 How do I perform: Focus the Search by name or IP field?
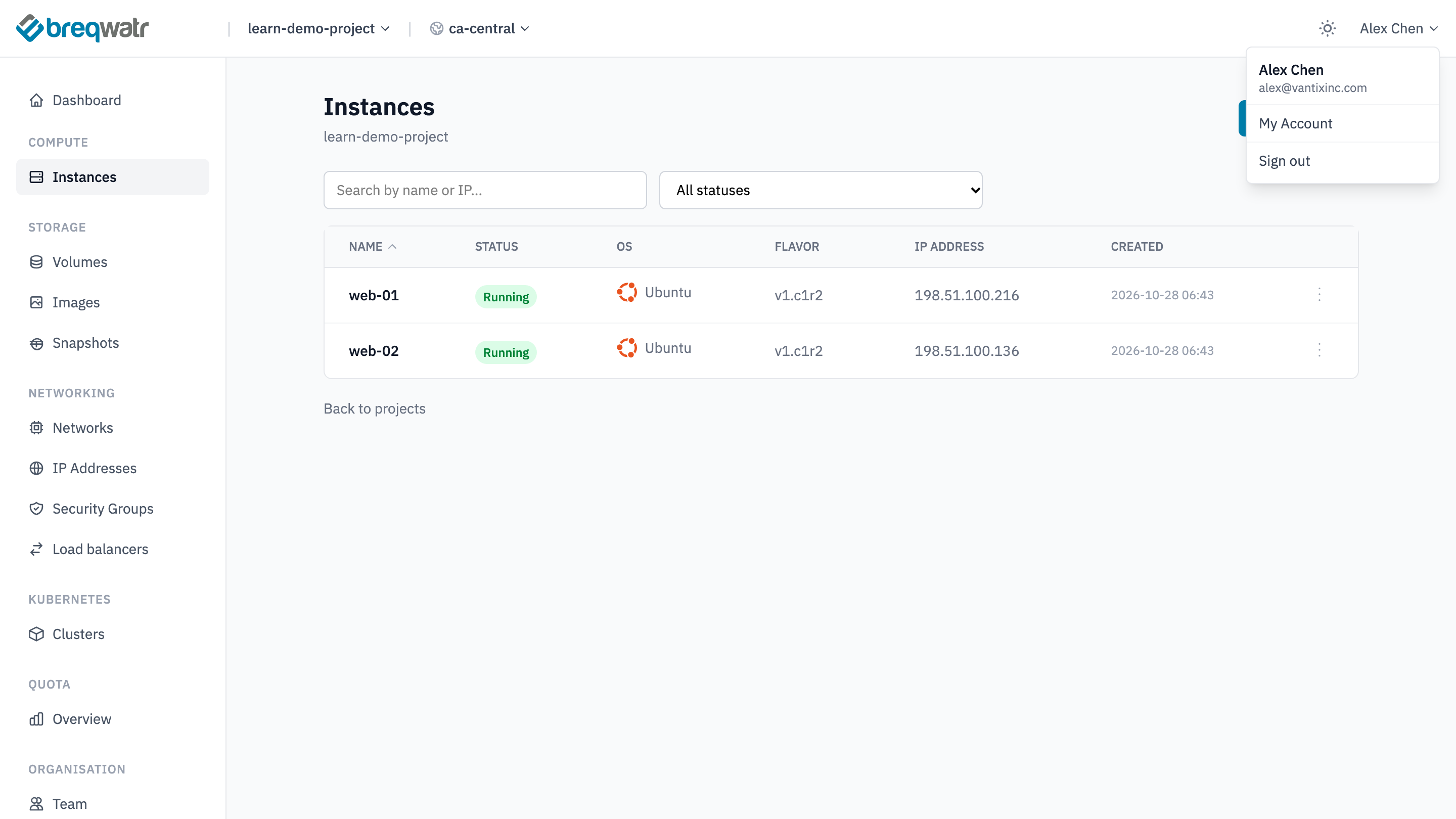[485, 190]
